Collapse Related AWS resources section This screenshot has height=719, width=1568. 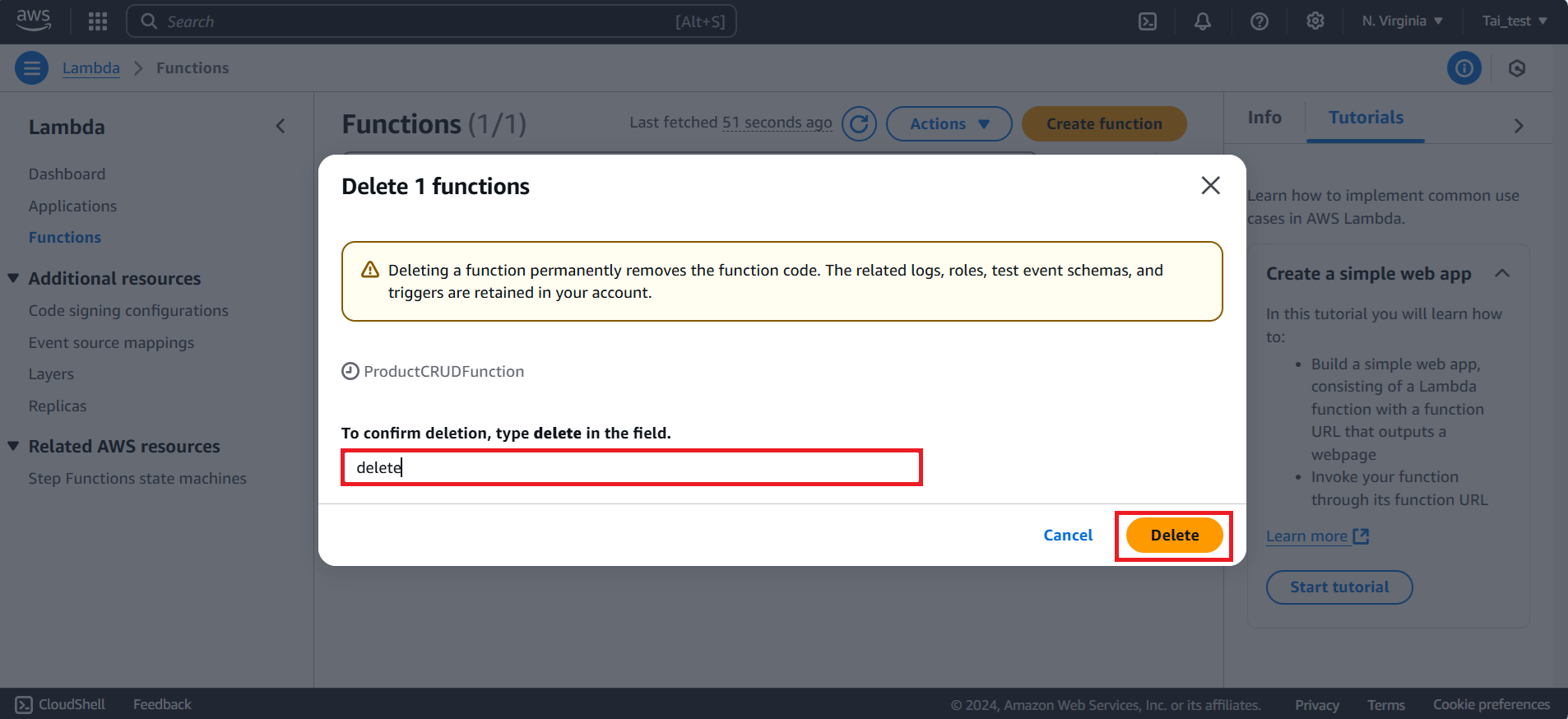[x=13, y=446]
